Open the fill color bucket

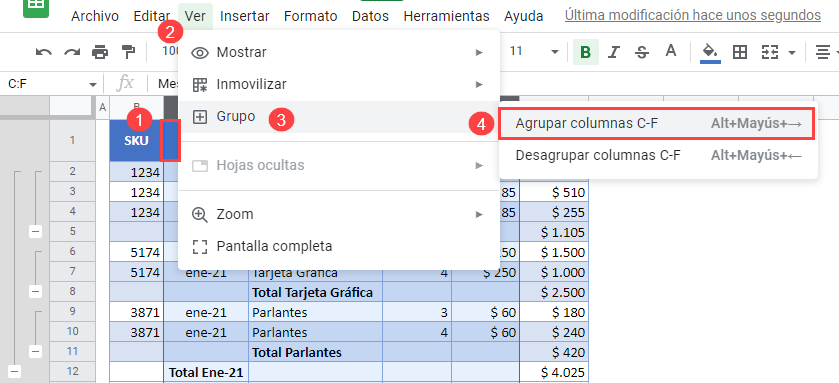710,52
